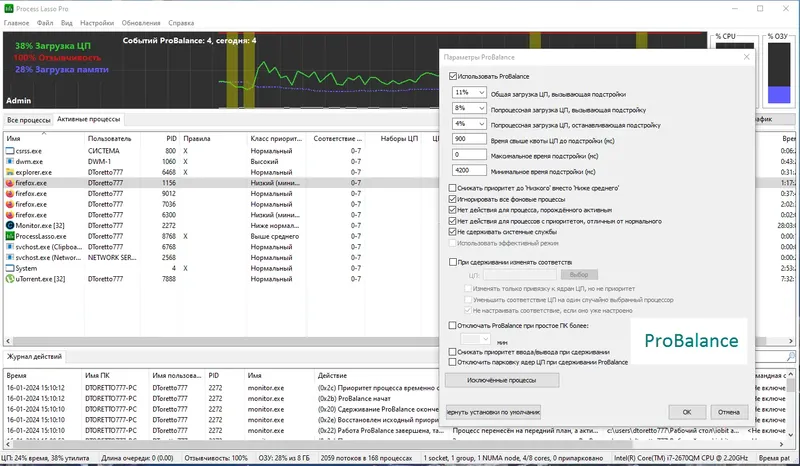
Task: Enable Отключить парковку ядер ЦП checkbox
Action: (x=453, y=362)
